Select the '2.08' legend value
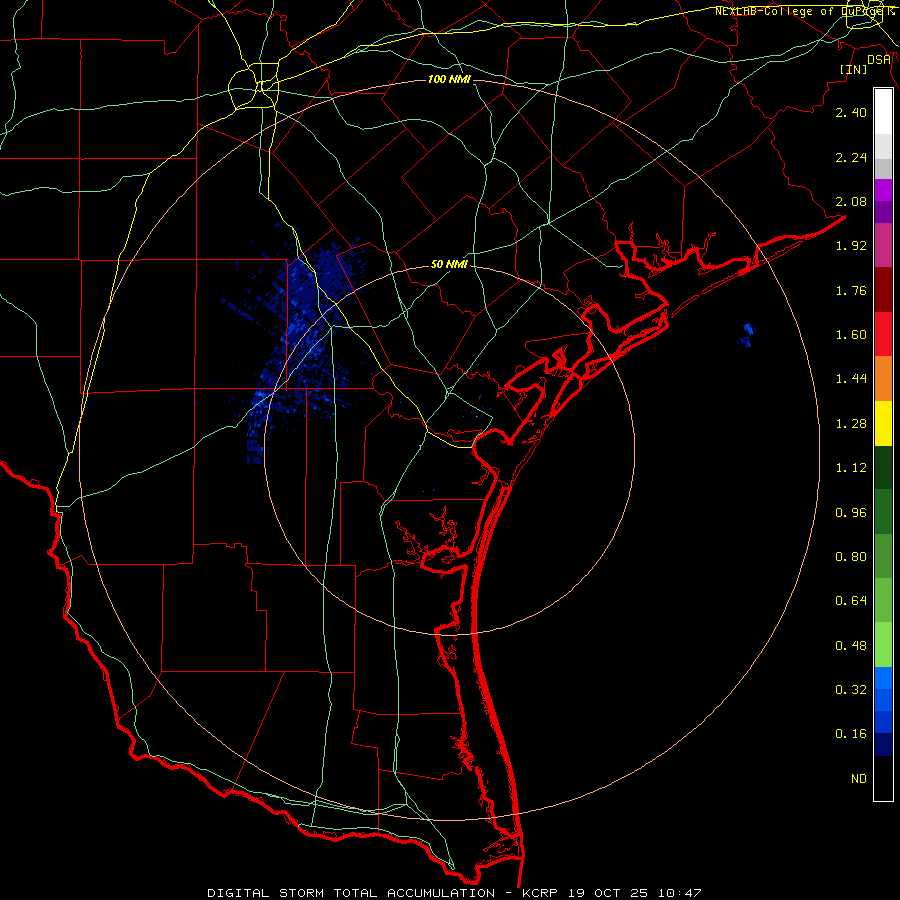The image size is (900, 900). (x=851, y=201)
